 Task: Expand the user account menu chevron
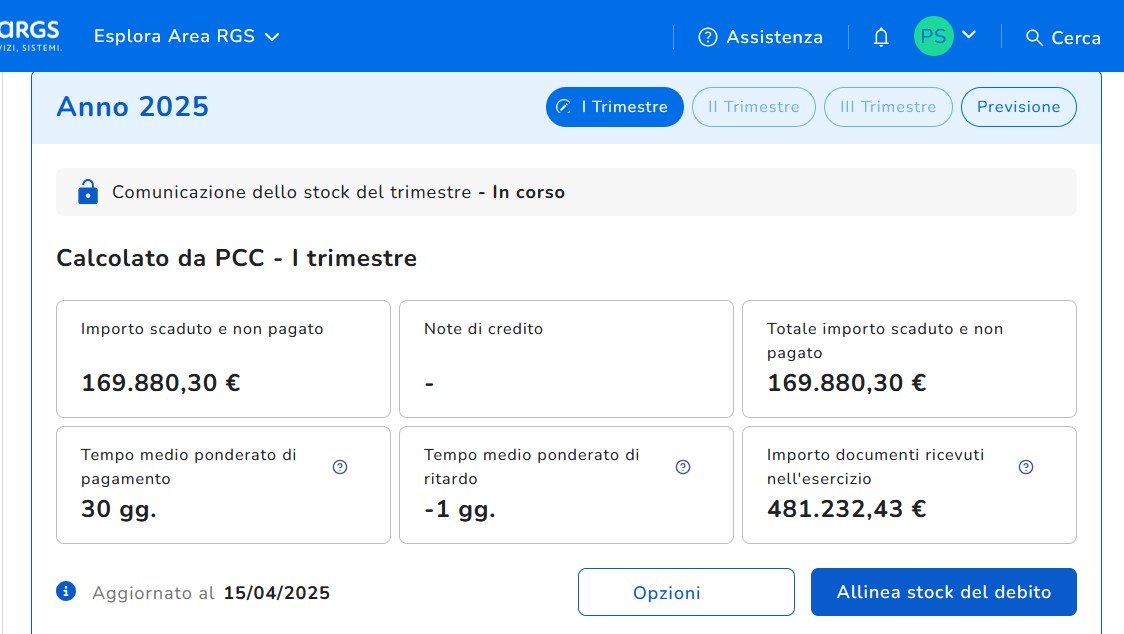pyautogui.click(x=968, y=36)
